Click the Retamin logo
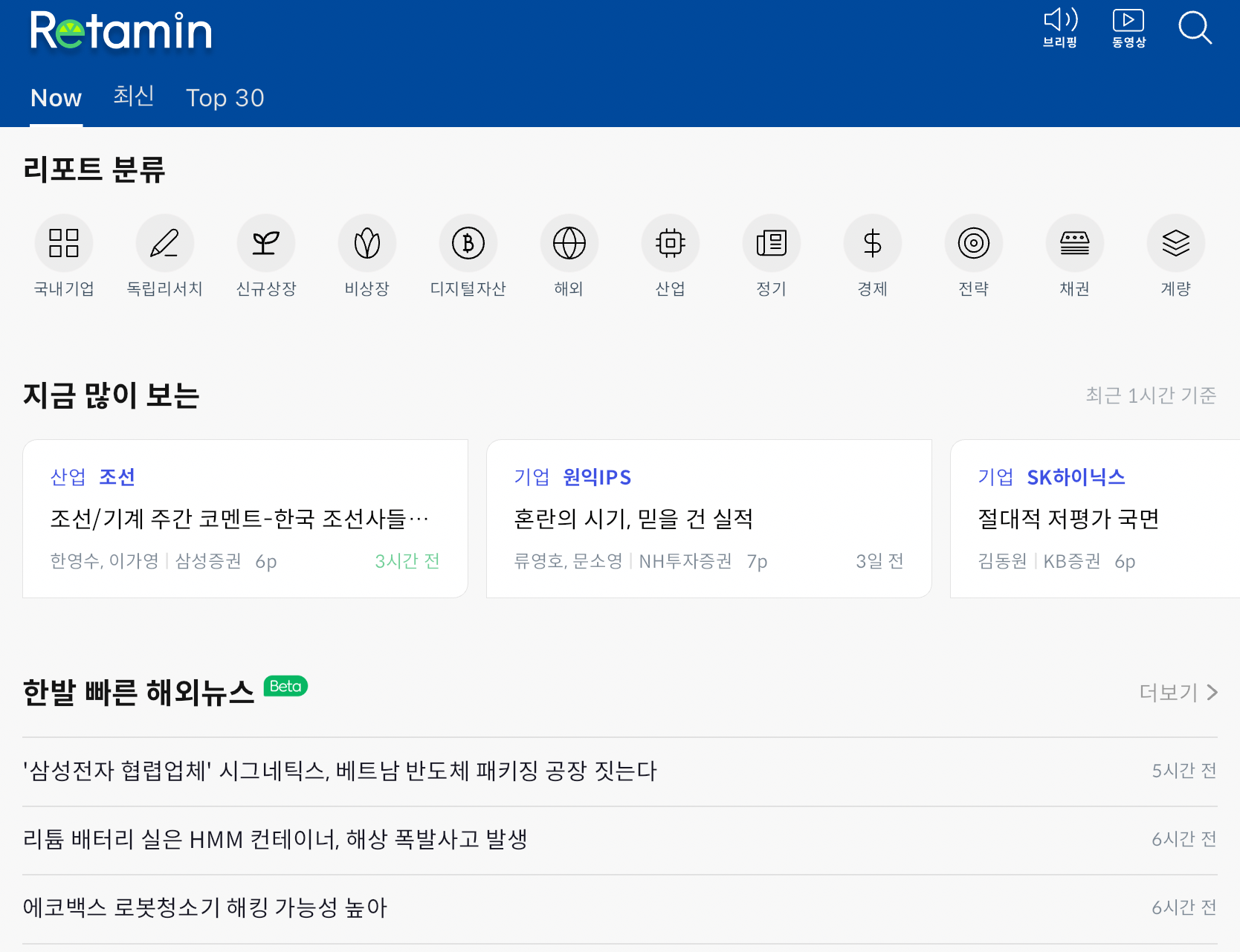This screenshot has width=1240, height=952. (x=121, y=31)
